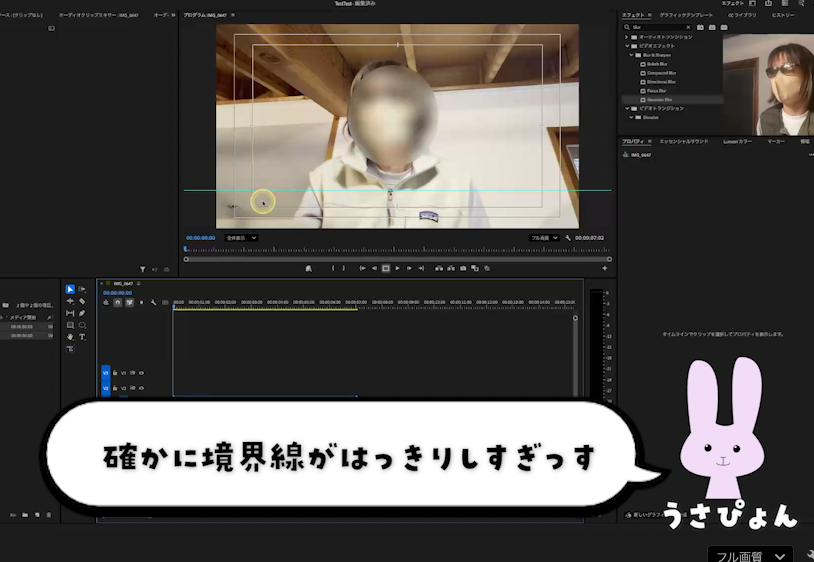Expand the audio transitions folder in Effects
The height and width of the screenshot is (562, 814).
point(627,37)
